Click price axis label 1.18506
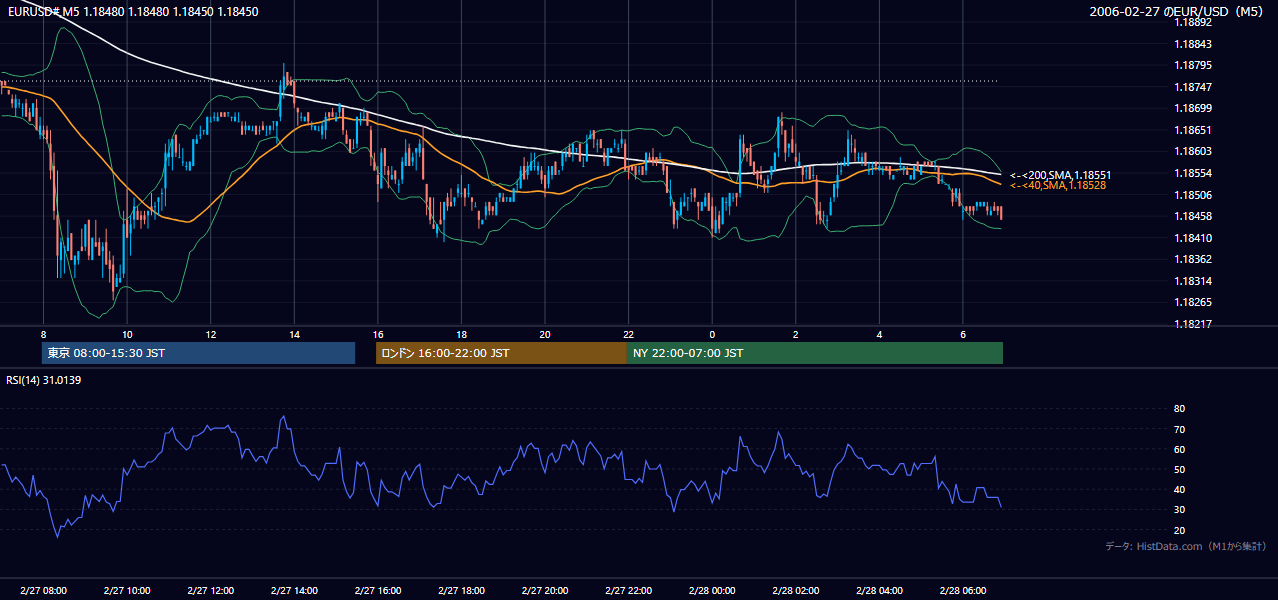Screen dimensions: 1278x600 click(x=1193, y=195)
